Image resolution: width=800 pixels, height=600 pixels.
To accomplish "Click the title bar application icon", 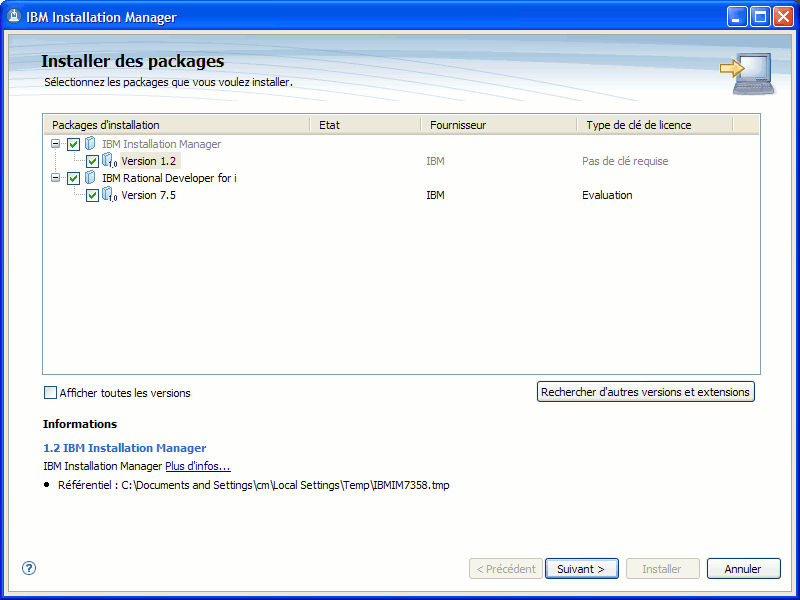I will click(14, 17).
